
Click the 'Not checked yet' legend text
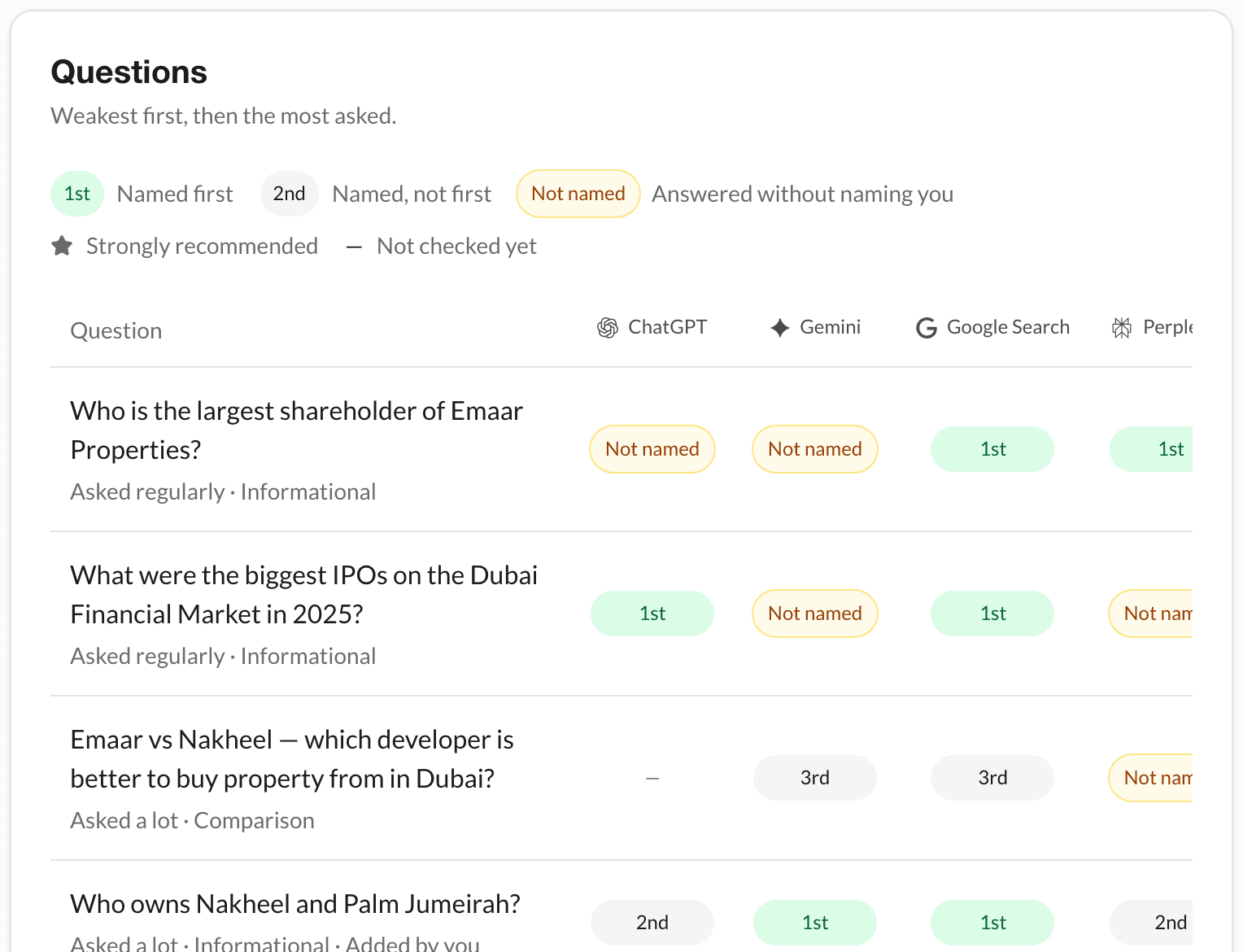457,247
